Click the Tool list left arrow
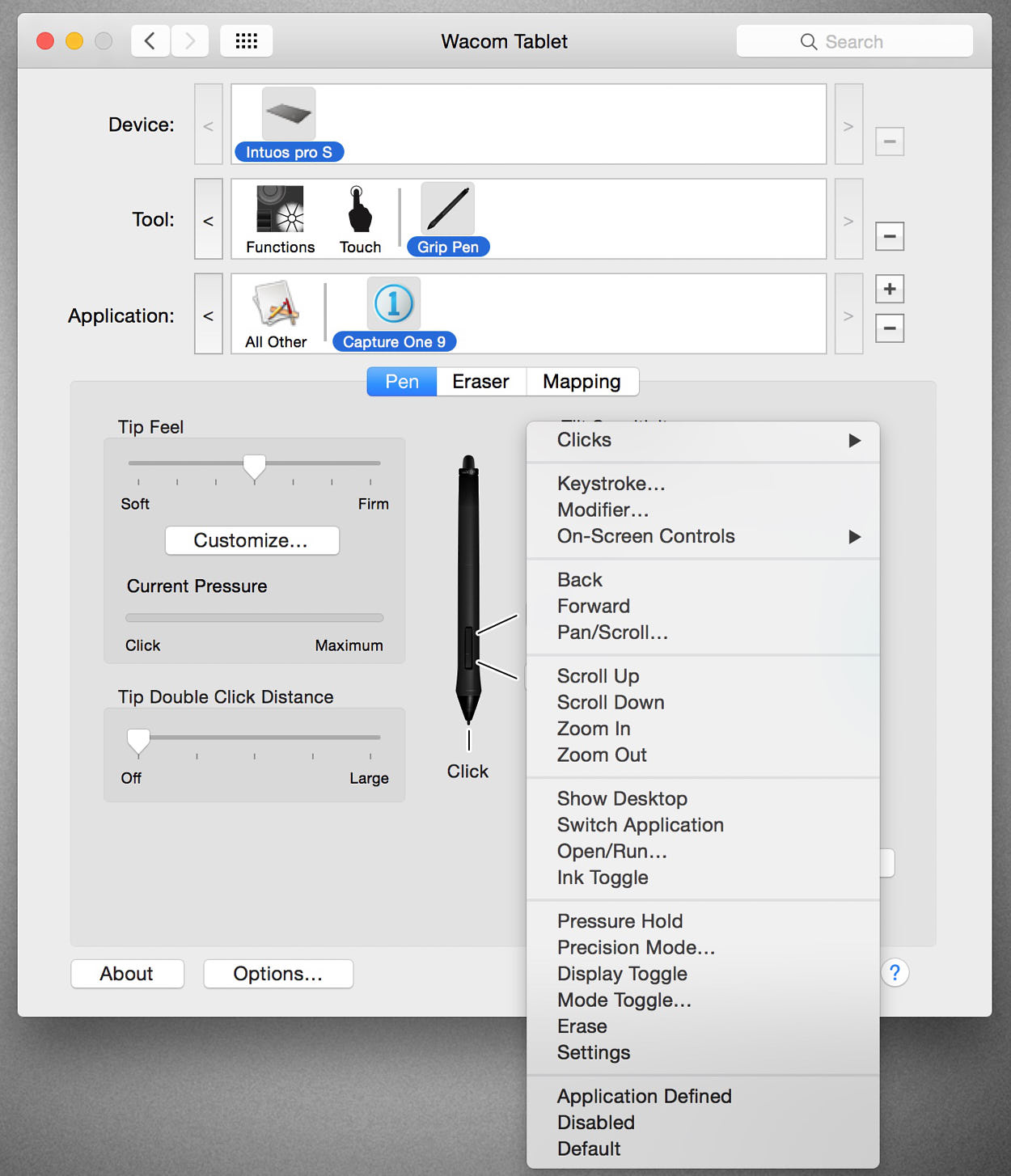 tap(209, 219)
